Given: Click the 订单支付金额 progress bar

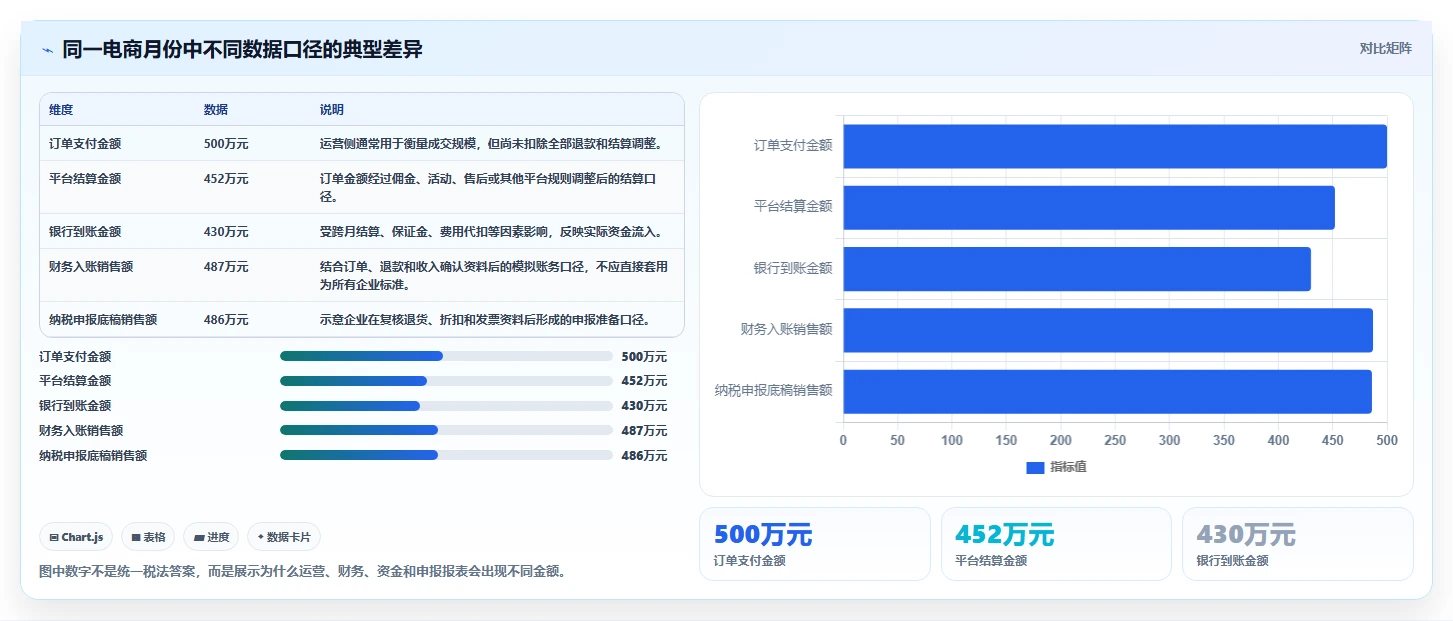Looking at the screenshot, I should [446, 356].
